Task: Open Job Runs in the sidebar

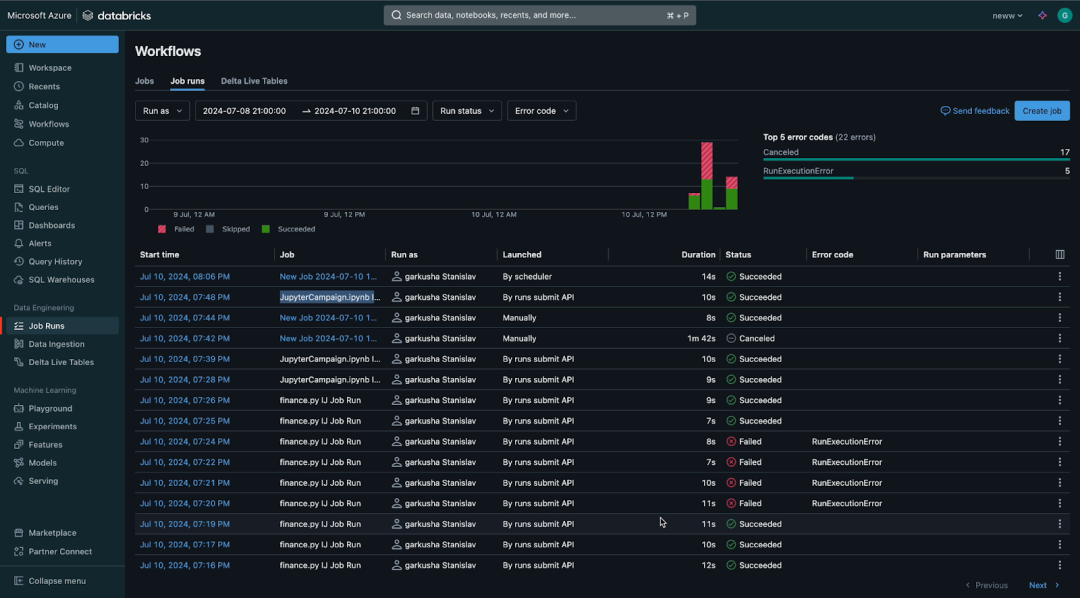Action: (x=60, y=326)
